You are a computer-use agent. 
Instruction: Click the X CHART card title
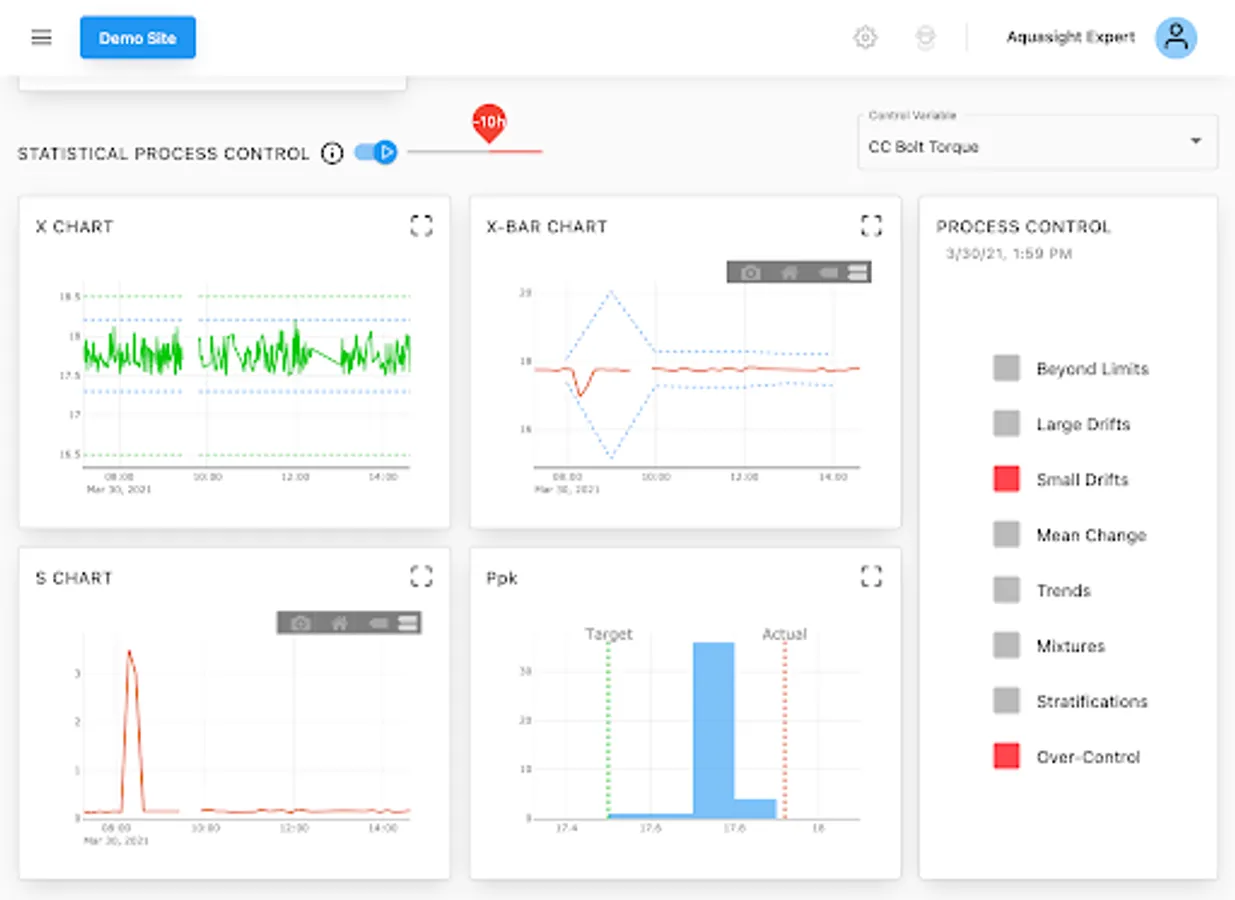74,227
